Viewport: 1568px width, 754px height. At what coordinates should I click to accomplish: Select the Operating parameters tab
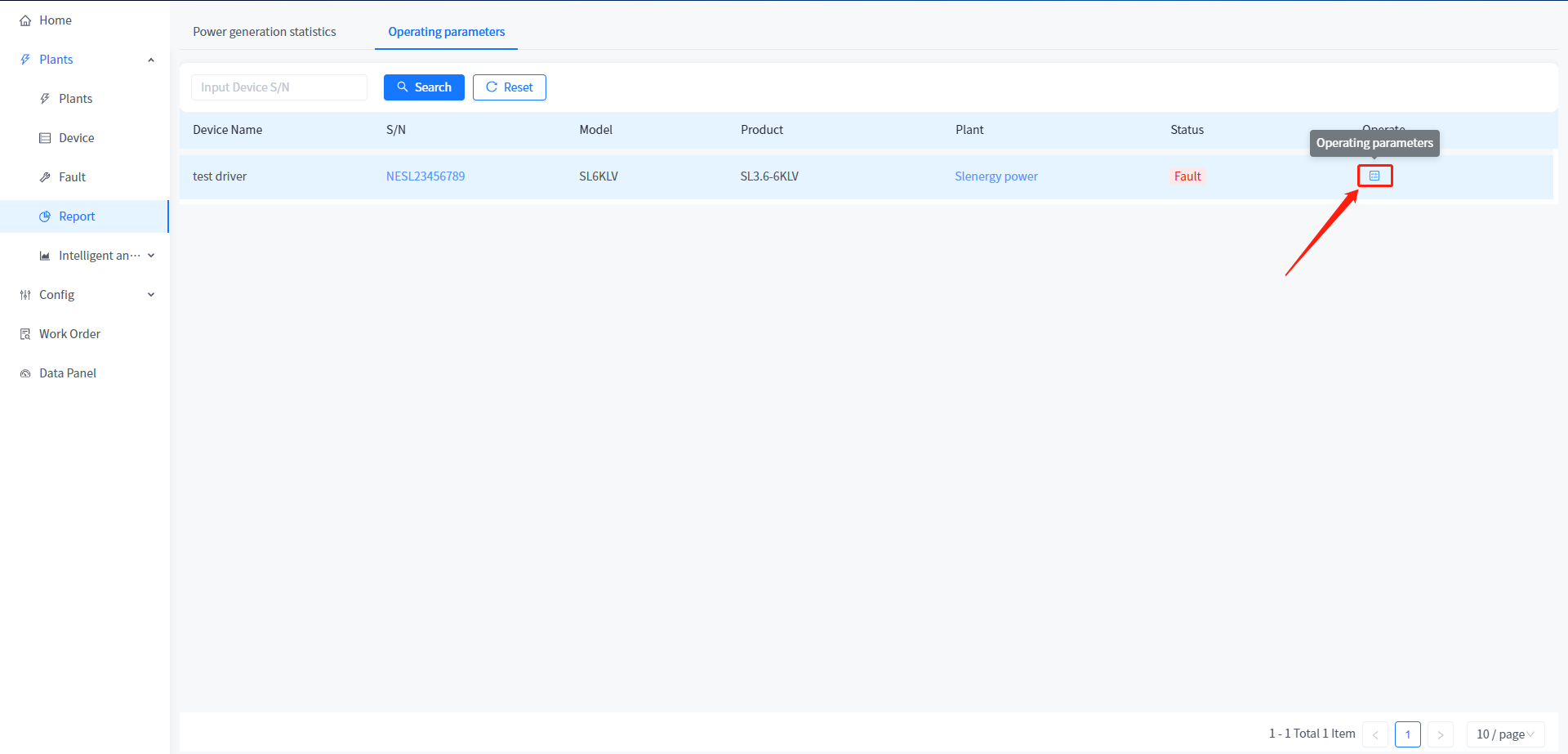tap(446, 32)
